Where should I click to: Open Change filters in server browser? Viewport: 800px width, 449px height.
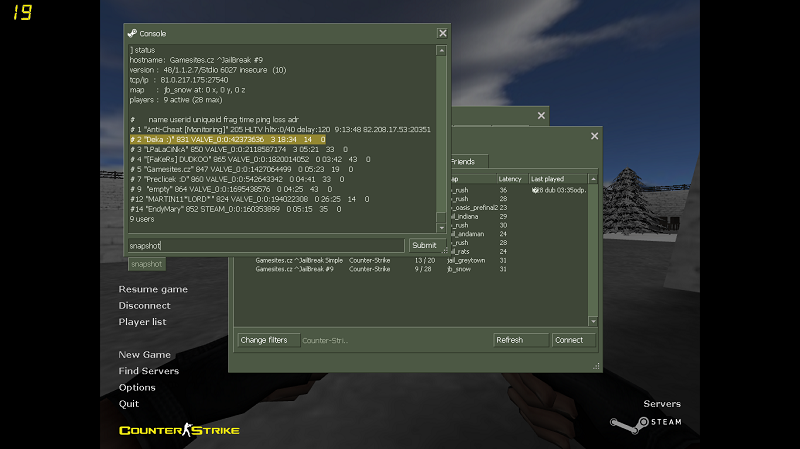click(x=268, y=340)
